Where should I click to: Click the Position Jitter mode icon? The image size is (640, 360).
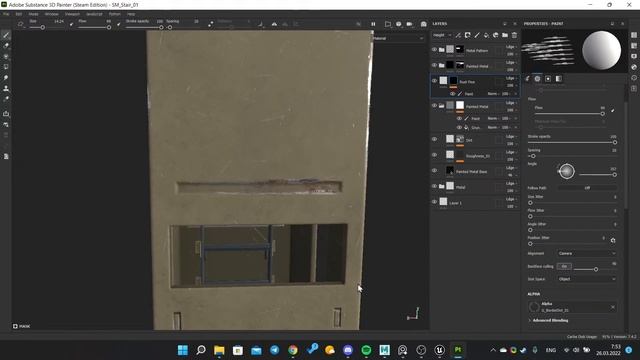pos(613,240)
